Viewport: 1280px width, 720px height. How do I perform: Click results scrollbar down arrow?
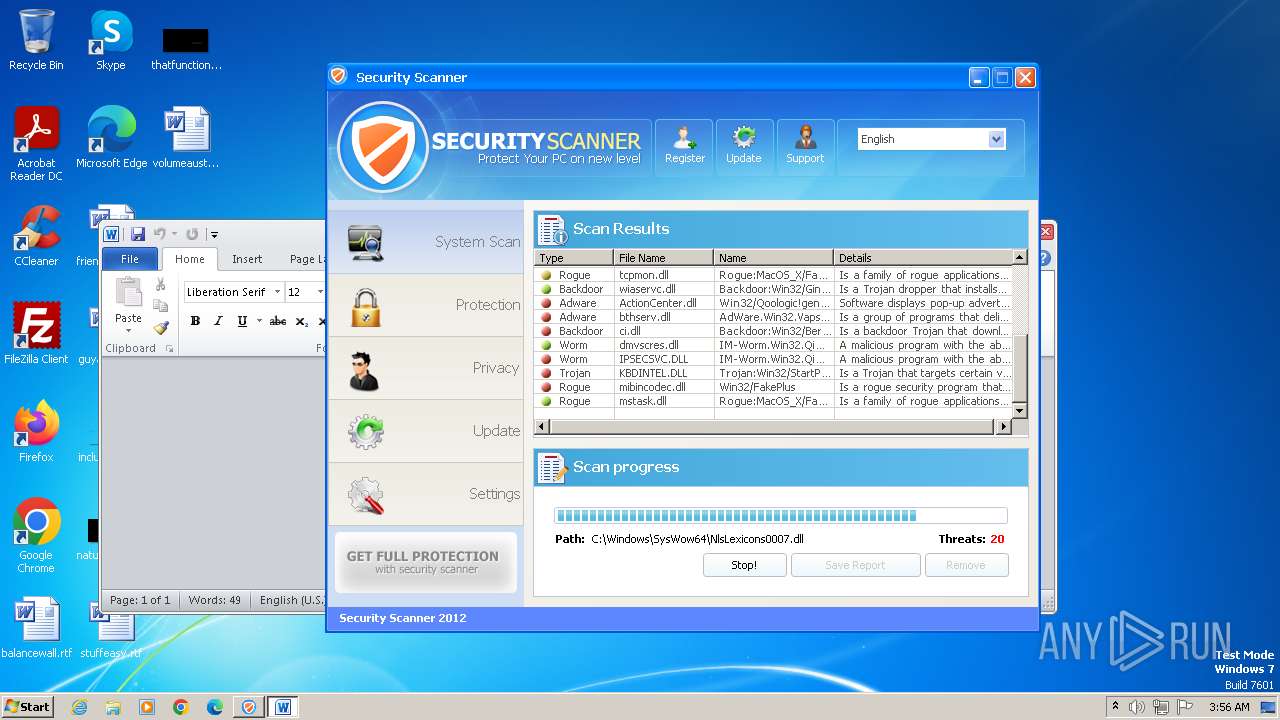point(1020,411)
